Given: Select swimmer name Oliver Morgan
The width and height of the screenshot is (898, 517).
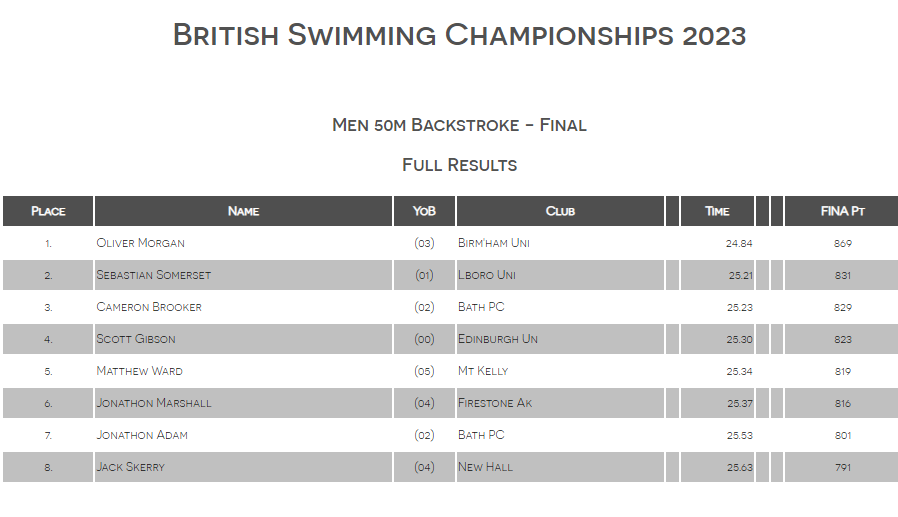Looking at the screenshot, I should (x=140, y=243).
